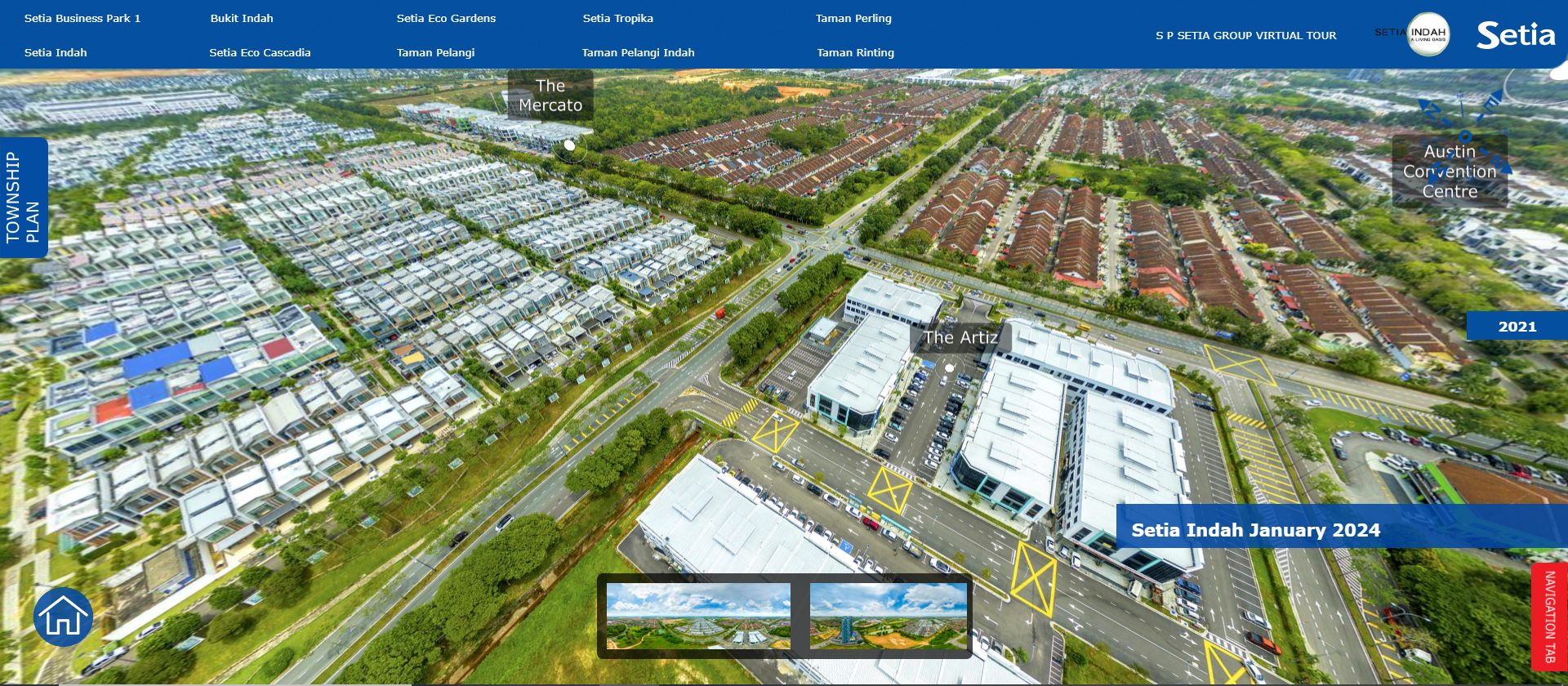Open the thumbnail showing the blue tower
This screenshot has height=686, width=1568.
888,616
